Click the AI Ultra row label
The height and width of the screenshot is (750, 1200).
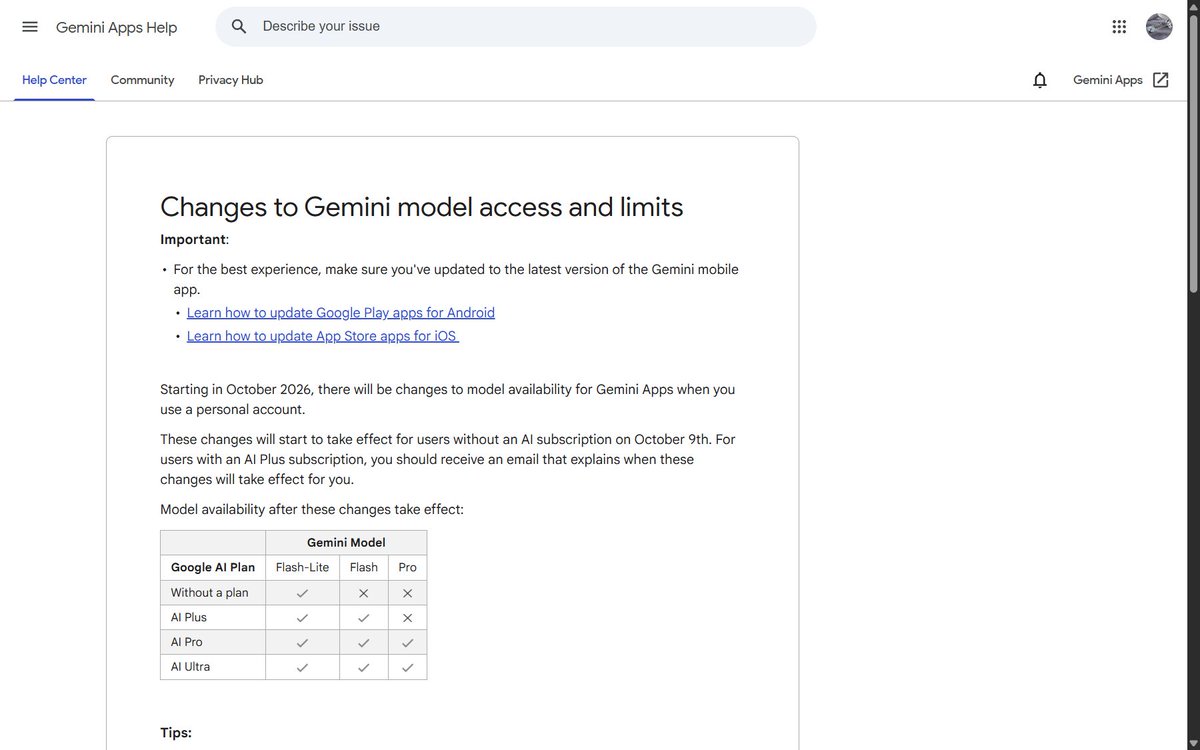click(x=190, y=667)
